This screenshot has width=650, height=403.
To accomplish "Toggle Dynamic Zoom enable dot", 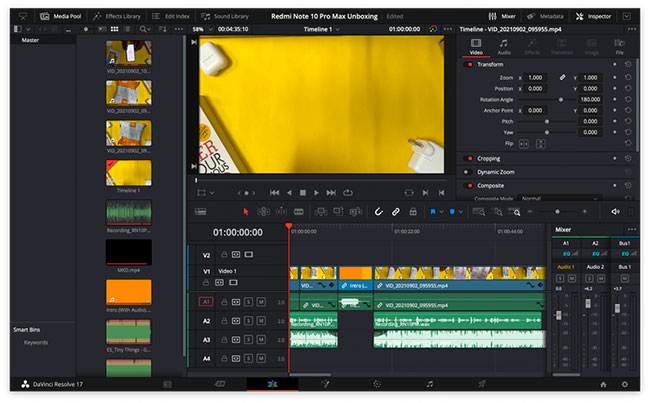I will coord(466,172).
